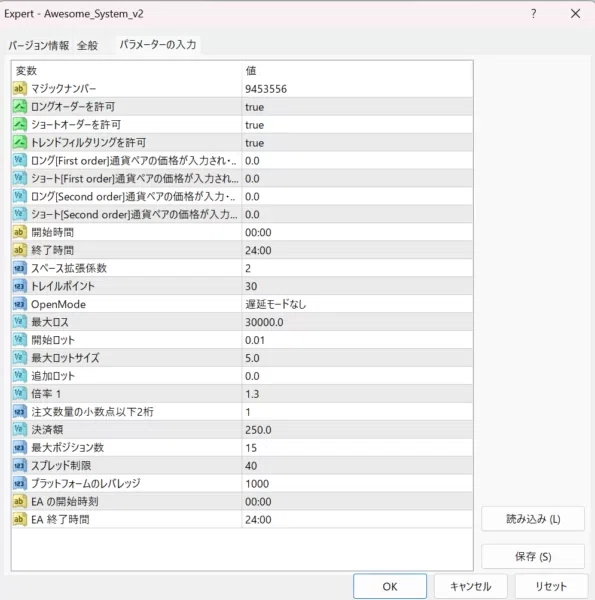Click the icon beside 決済額
595x600 pixels.
(20, 429)
